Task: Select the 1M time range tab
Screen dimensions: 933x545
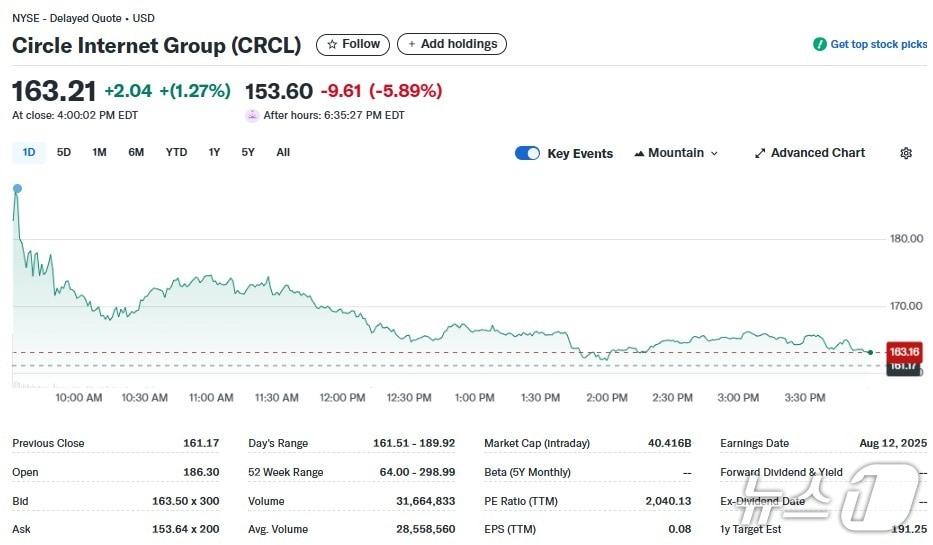Action: tap(99, 152)
